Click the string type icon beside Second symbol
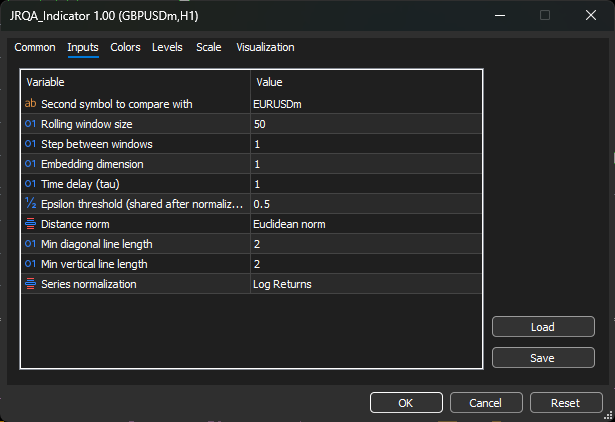 click(x=30, y=104)
